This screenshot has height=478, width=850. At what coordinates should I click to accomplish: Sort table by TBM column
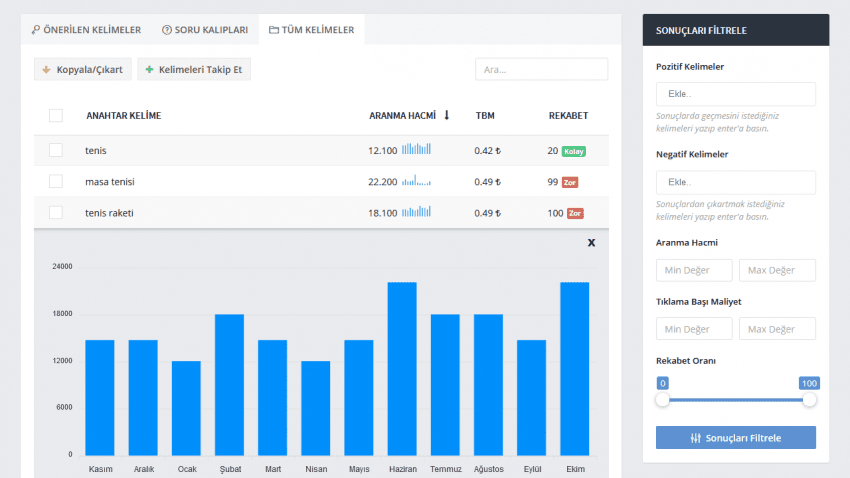[x=485, y=115]
